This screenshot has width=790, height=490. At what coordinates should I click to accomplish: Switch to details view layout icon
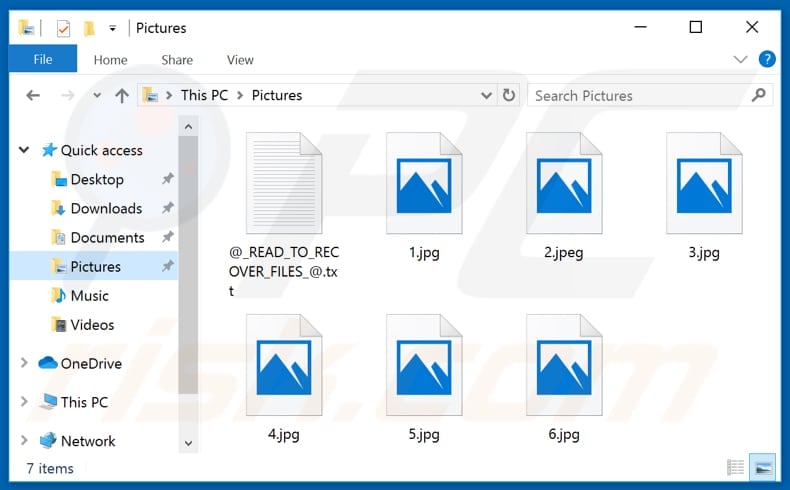(x=736, y=467)
